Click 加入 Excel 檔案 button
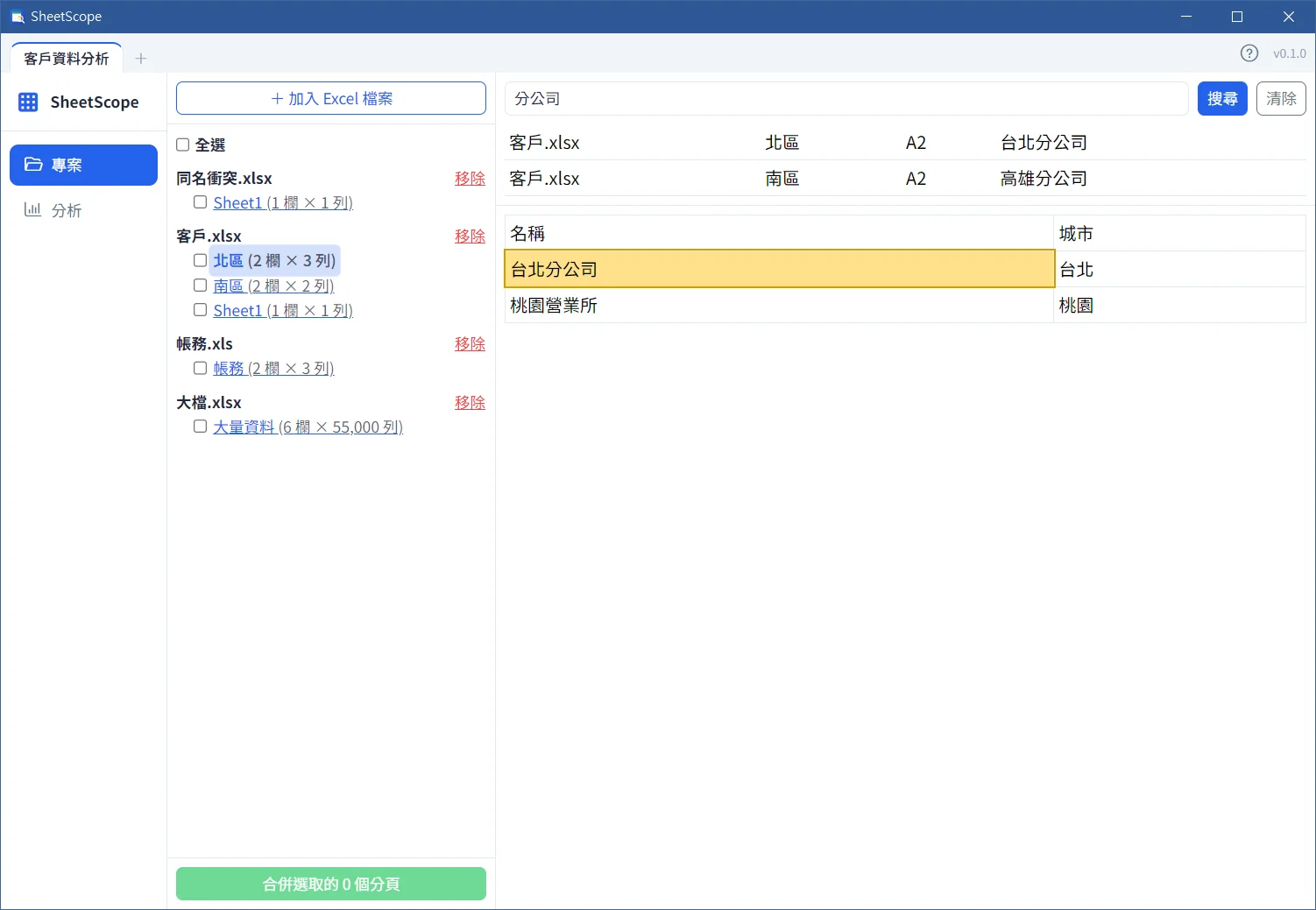 click(x=331, y=98)
